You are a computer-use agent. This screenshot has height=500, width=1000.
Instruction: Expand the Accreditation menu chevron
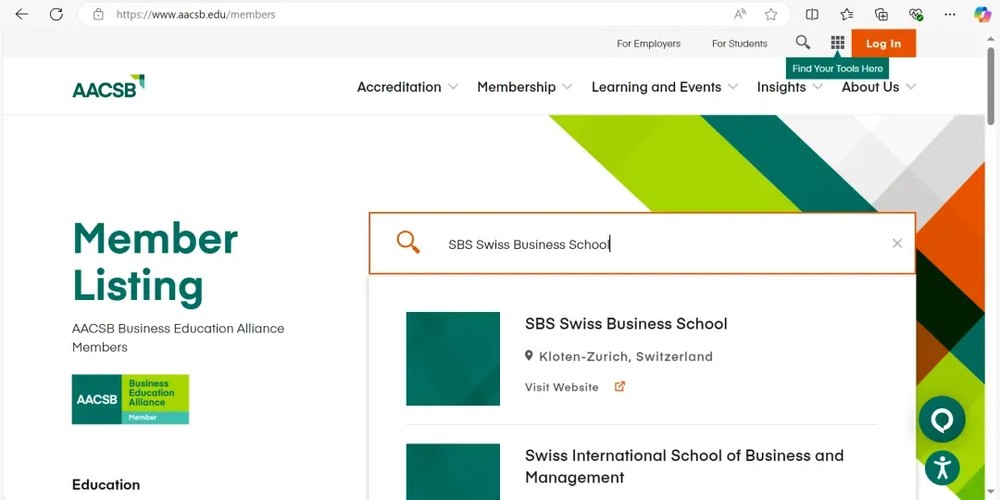(x=453, y=87)
